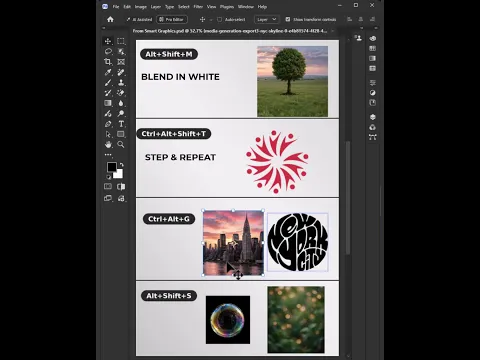Open the Layer auto-select dropdown
Image resolution: width=480 pixels, height=360 pixels.
click(266, 19)
